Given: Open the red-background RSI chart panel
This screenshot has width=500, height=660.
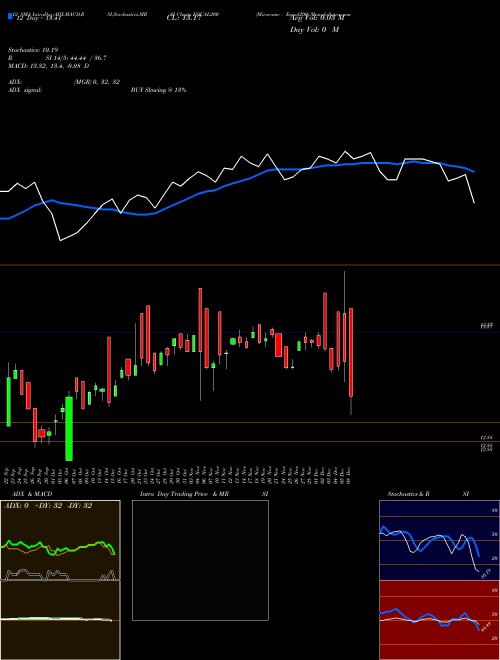Looking at the screenshot, I should (x=439, y=620).
